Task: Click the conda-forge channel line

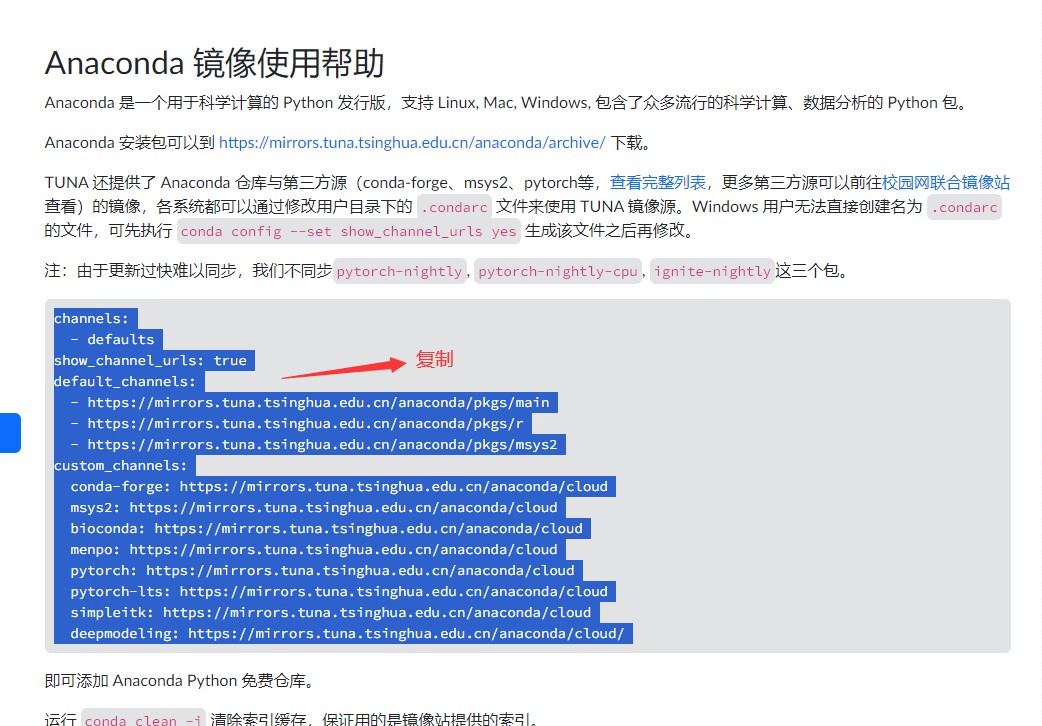Action: (x=339, y=486)
